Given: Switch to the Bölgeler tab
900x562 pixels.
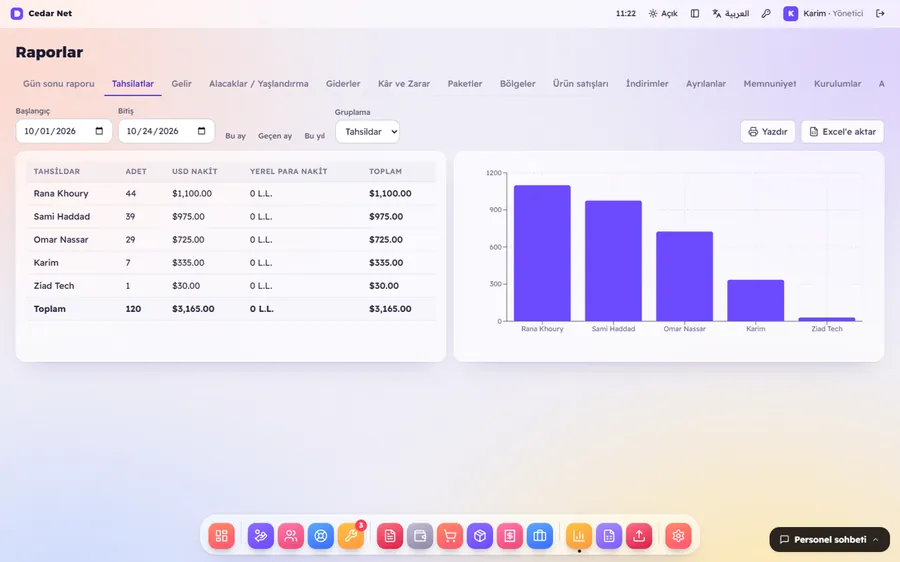Looking at the screenshot, I should [518, 84].
